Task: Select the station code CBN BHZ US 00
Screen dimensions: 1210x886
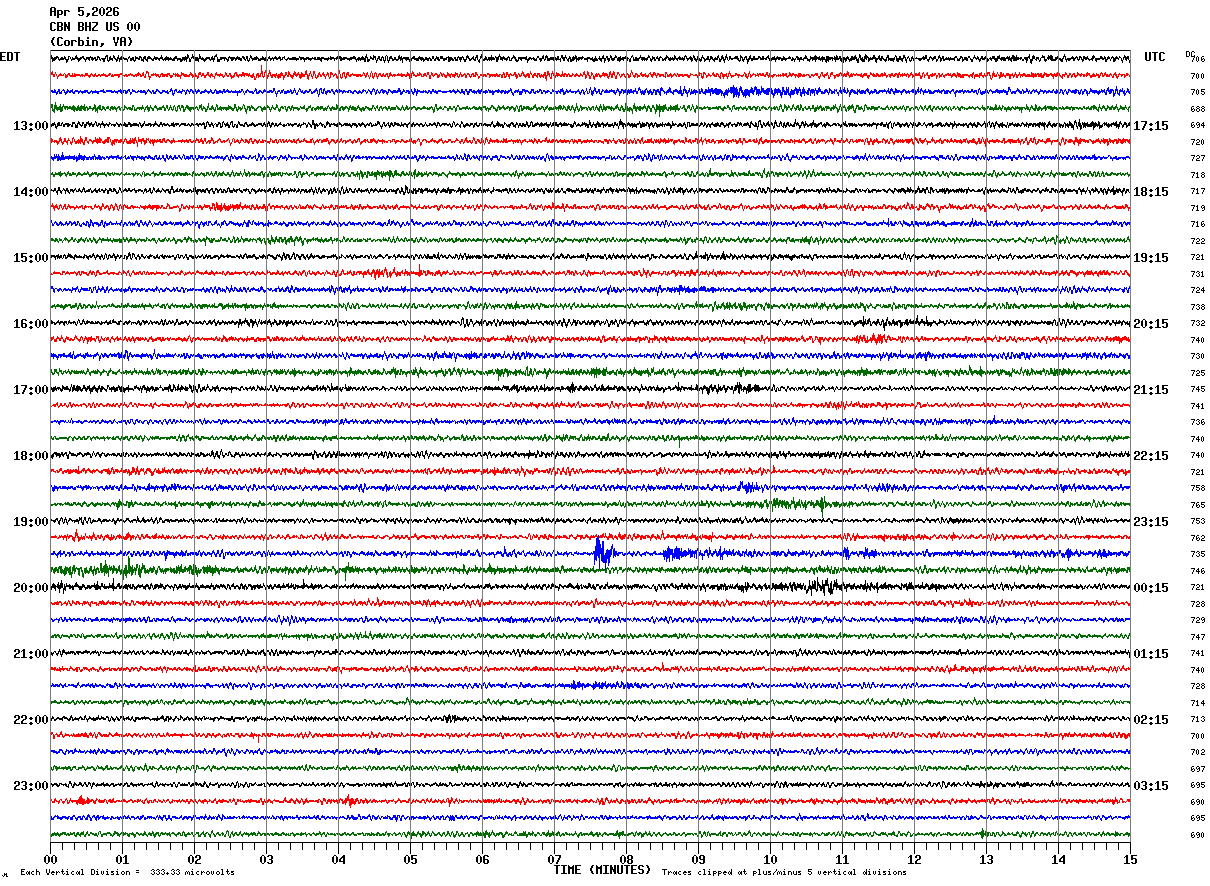Action: pos(95,27)
